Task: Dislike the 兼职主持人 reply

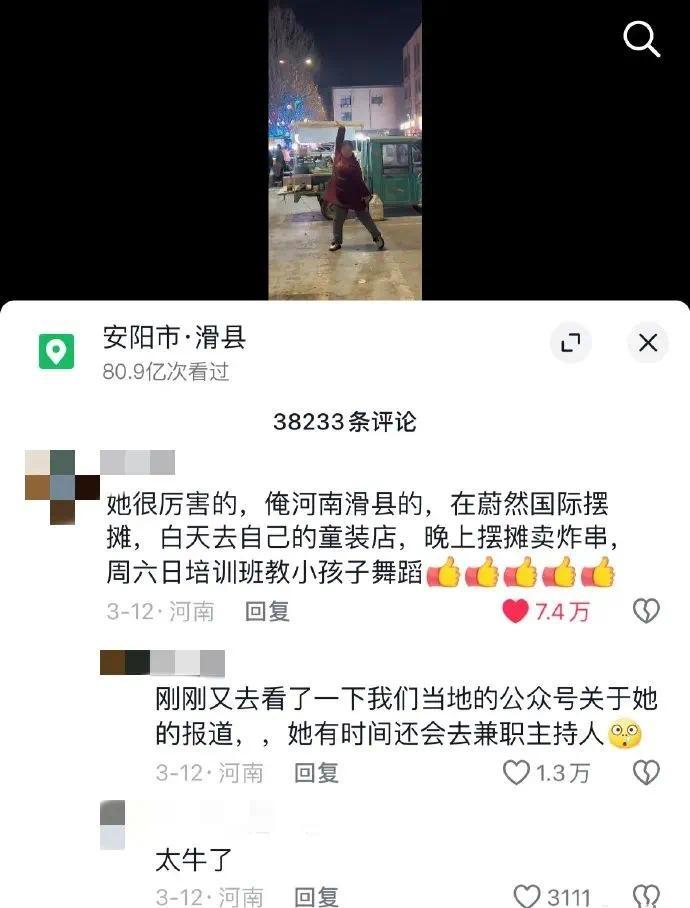Action: click(646, 772)
